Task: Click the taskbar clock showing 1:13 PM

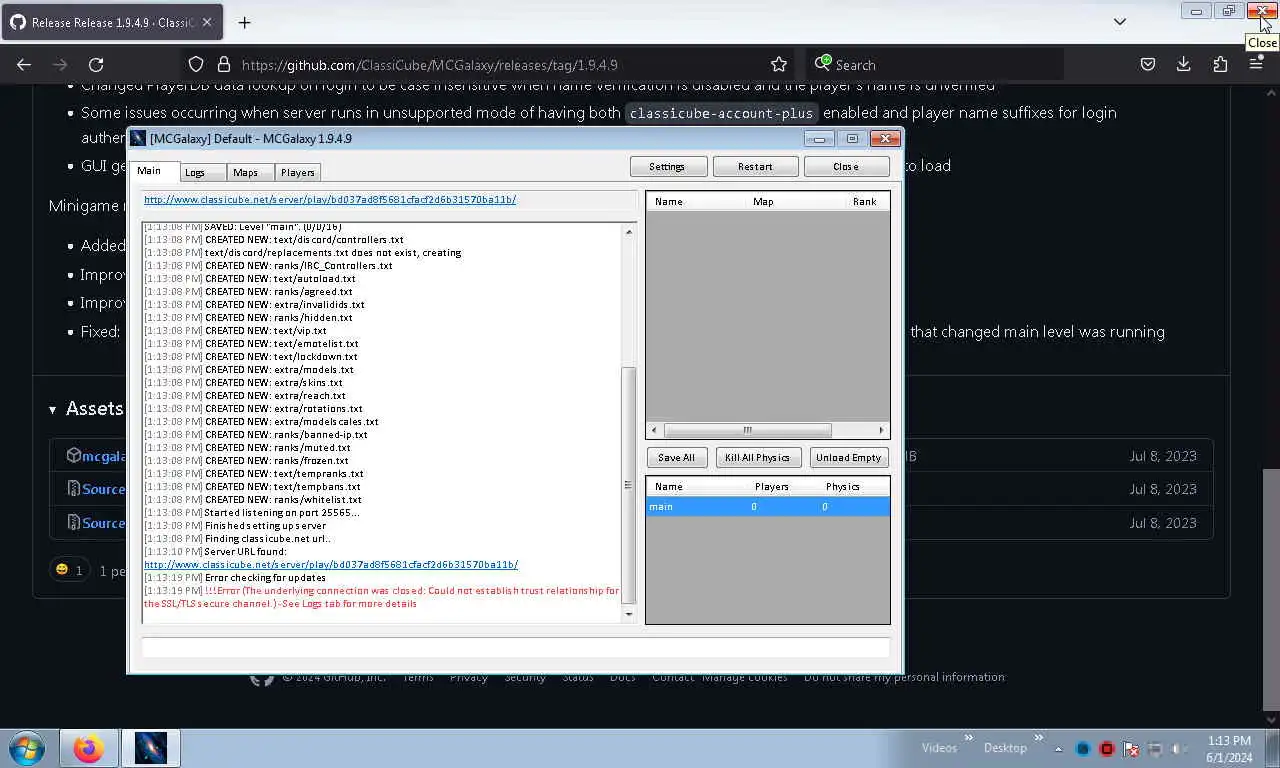Action: (1228, 741)
